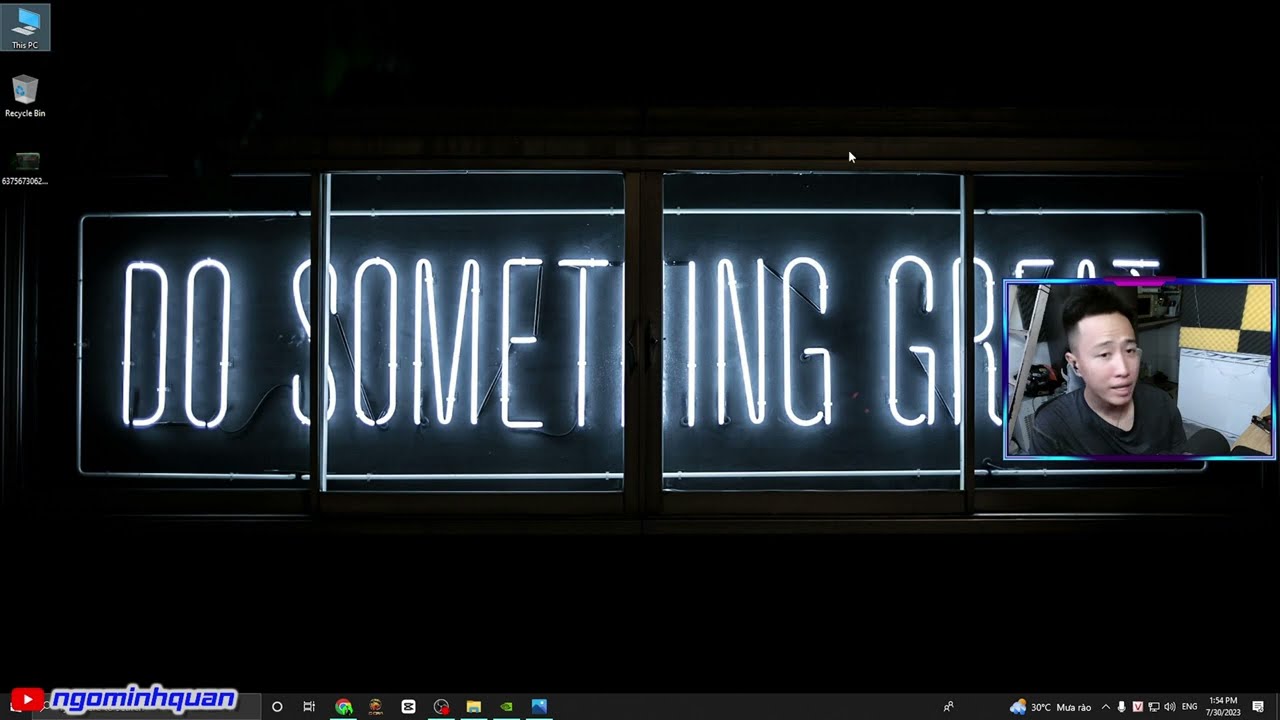Select the Recycle Bin desktop icon
Screen dimensions: 1280x720
[x=25, y=96]
